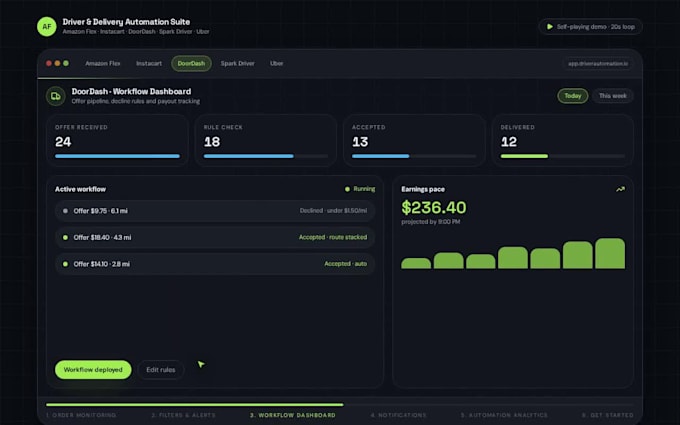The height and width of the screenshot is (425, 680).
Task: Click the self-playing demo 20s loop pill
Action: coord(590,26)
